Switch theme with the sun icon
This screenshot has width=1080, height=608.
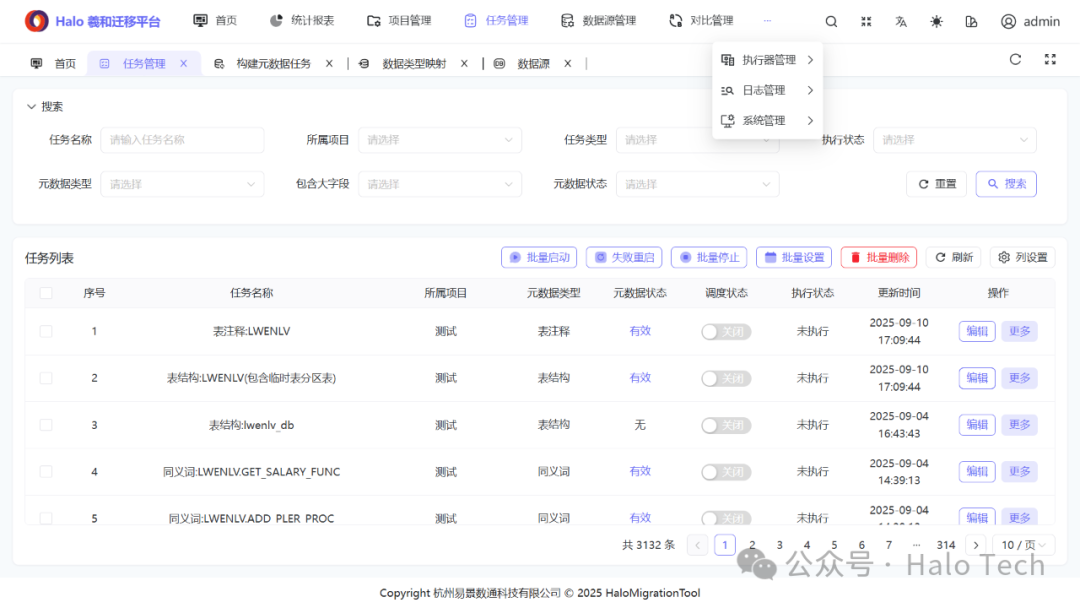[936, 21]
